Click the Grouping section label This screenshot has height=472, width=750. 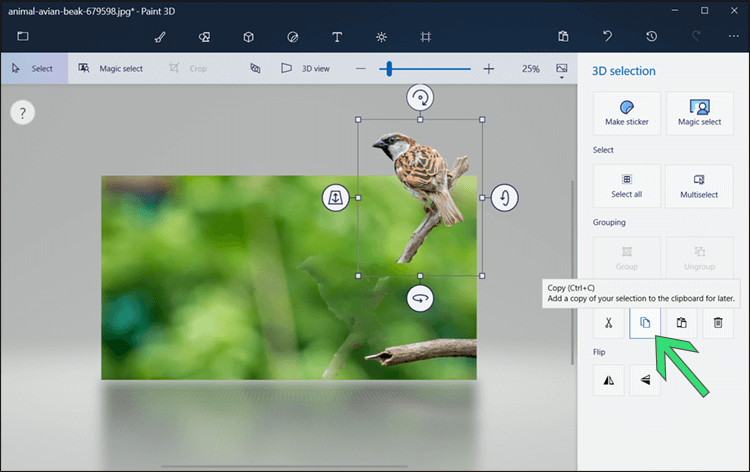click(x=609, y=222)
